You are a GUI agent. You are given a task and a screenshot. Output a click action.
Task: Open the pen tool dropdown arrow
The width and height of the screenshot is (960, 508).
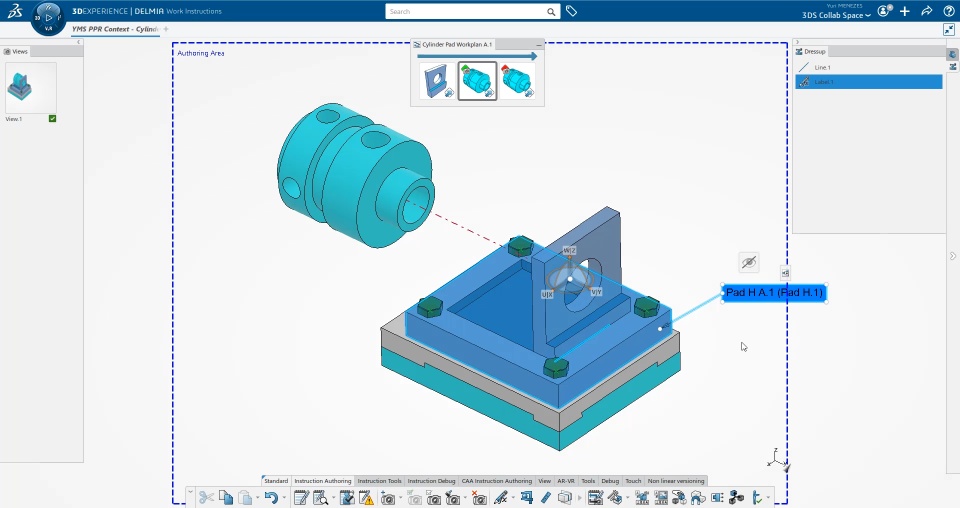click(x=513, y=498)
